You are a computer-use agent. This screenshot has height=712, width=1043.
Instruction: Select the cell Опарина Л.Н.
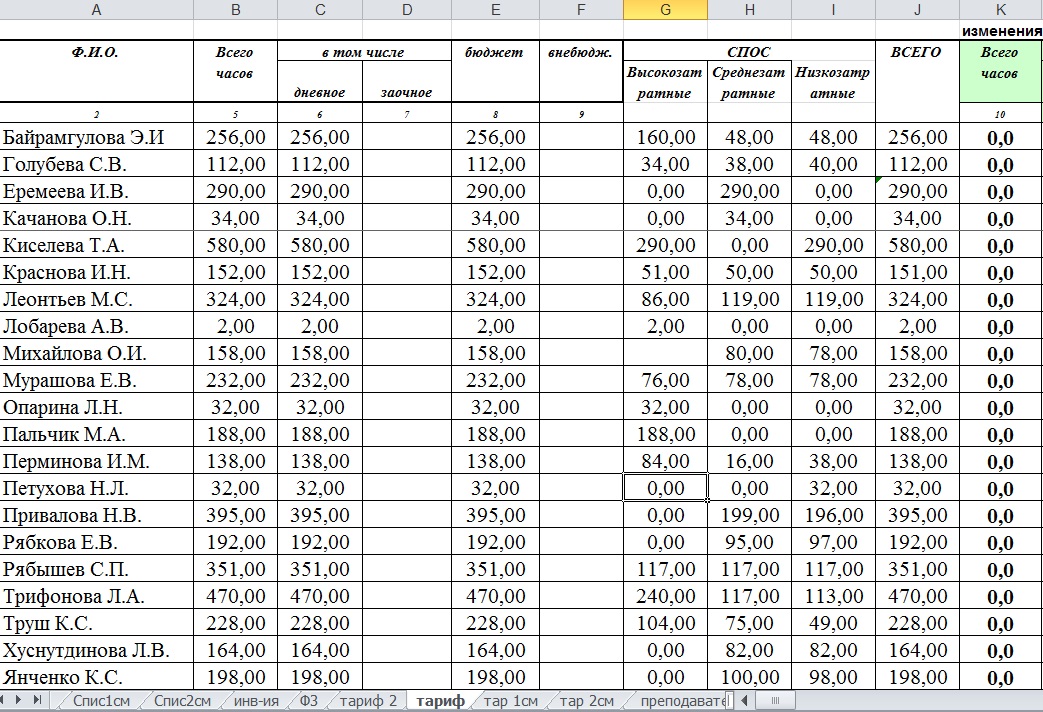click(x=96, y=407)
